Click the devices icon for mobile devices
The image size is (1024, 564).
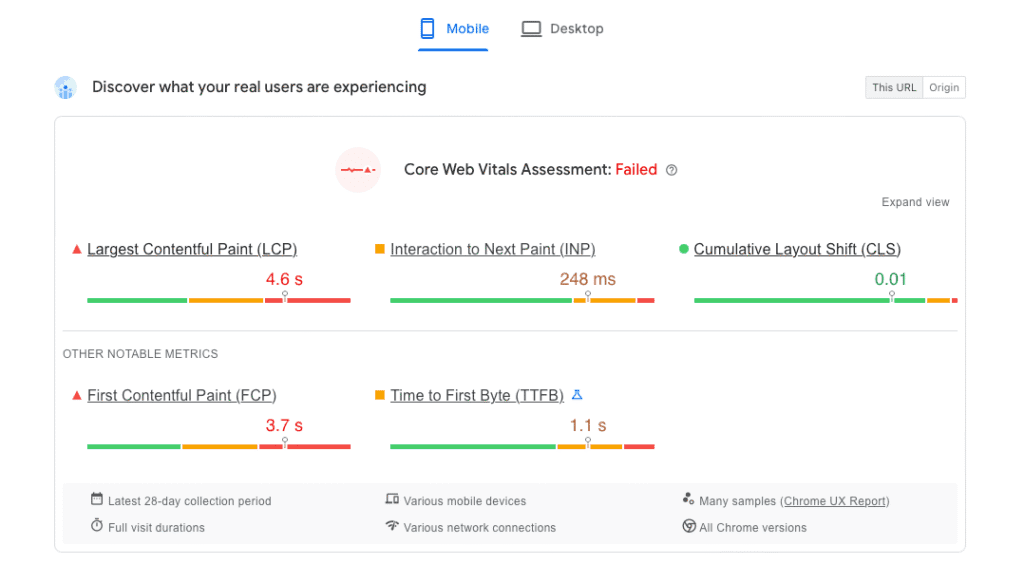(392, 500)
